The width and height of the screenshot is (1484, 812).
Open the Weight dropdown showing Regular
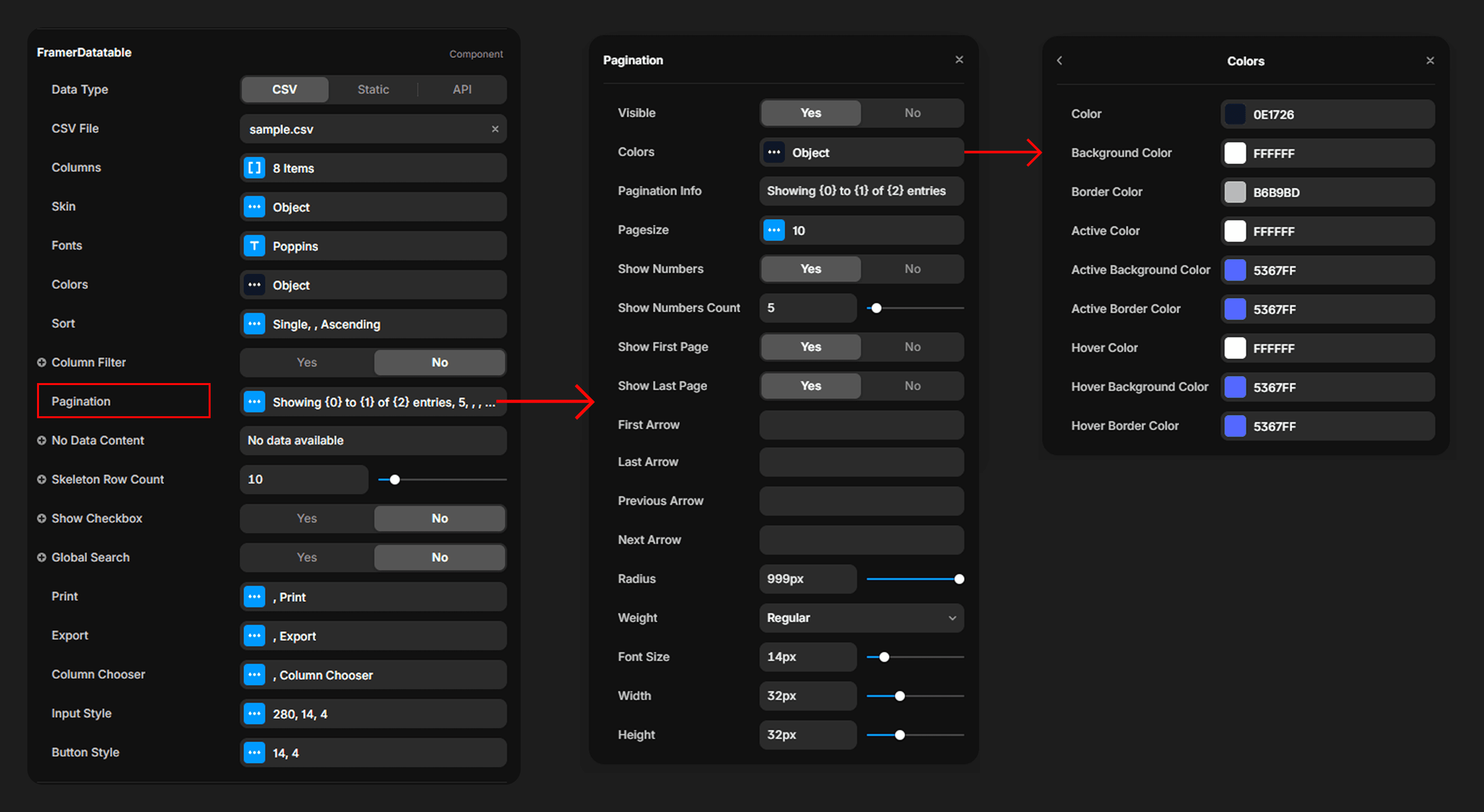pyautogui.click(x=860, y=618)
